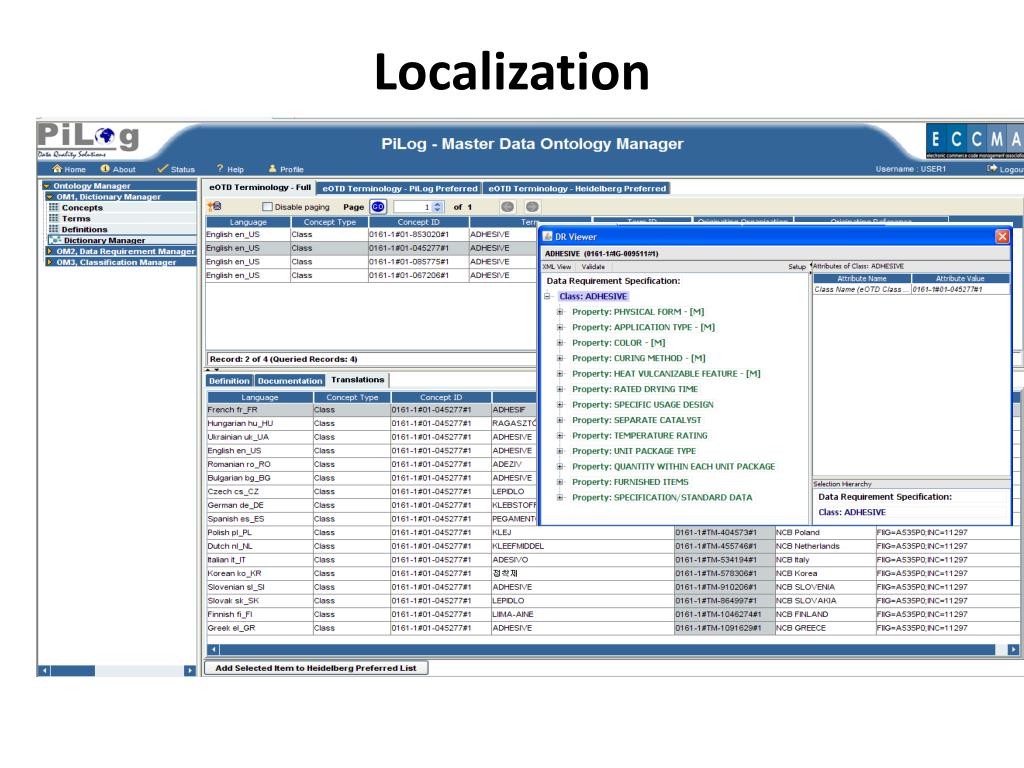
Task: Open the Profile user icon
Action: [x=273, y=168]
